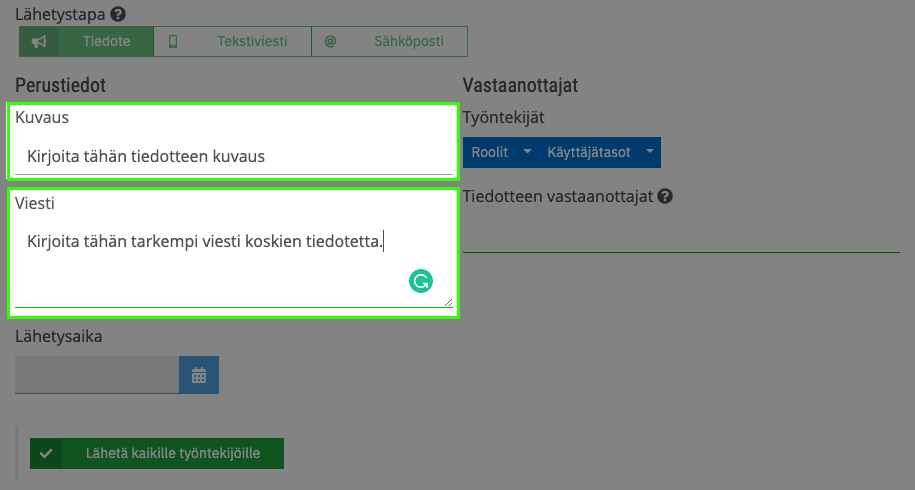Open help icon next to Lähetystapa
Viewport: 915px width, 490px height.
tap(118, 14)
